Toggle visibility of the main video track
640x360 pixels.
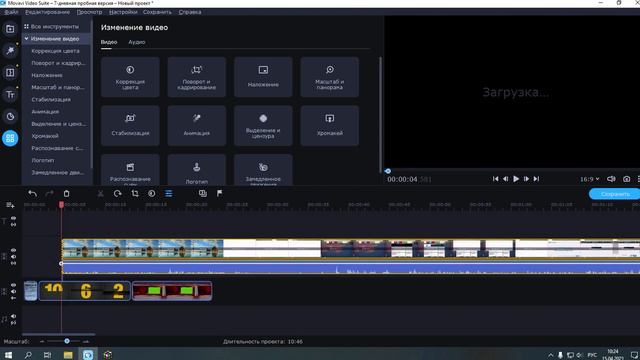coord(13,250)
